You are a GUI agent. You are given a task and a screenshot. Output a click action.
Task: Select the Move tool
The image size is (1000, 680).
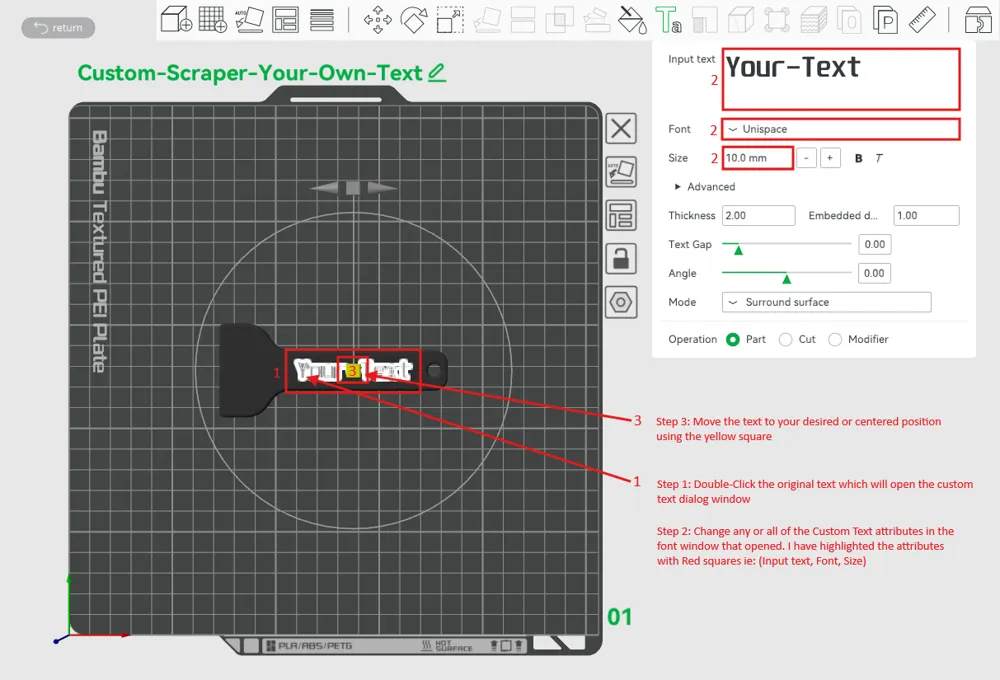coord(378,19)
